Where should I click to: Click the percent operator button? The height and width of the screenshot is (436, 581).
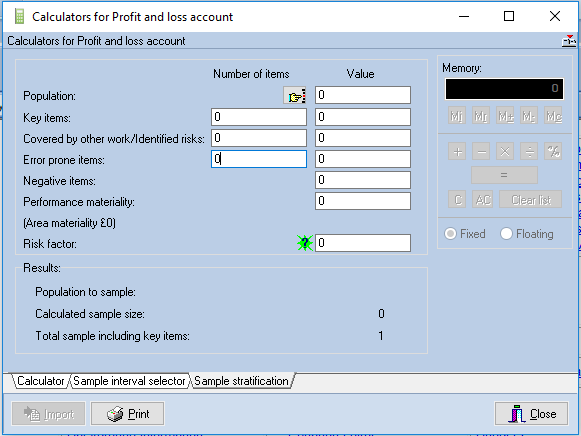[x=553, y=152]
